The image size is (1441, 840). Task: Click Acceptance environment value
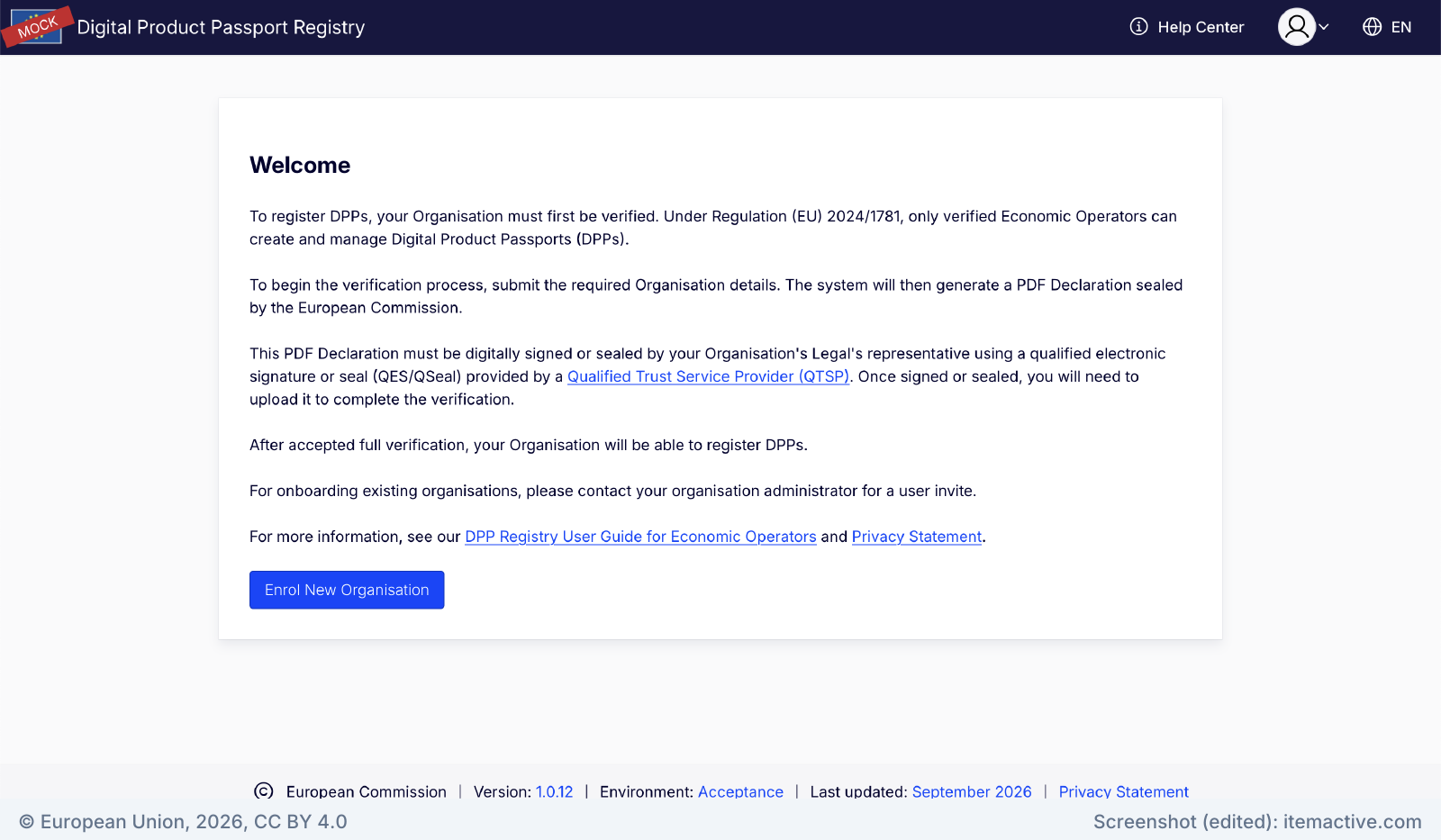click(740, 791)
